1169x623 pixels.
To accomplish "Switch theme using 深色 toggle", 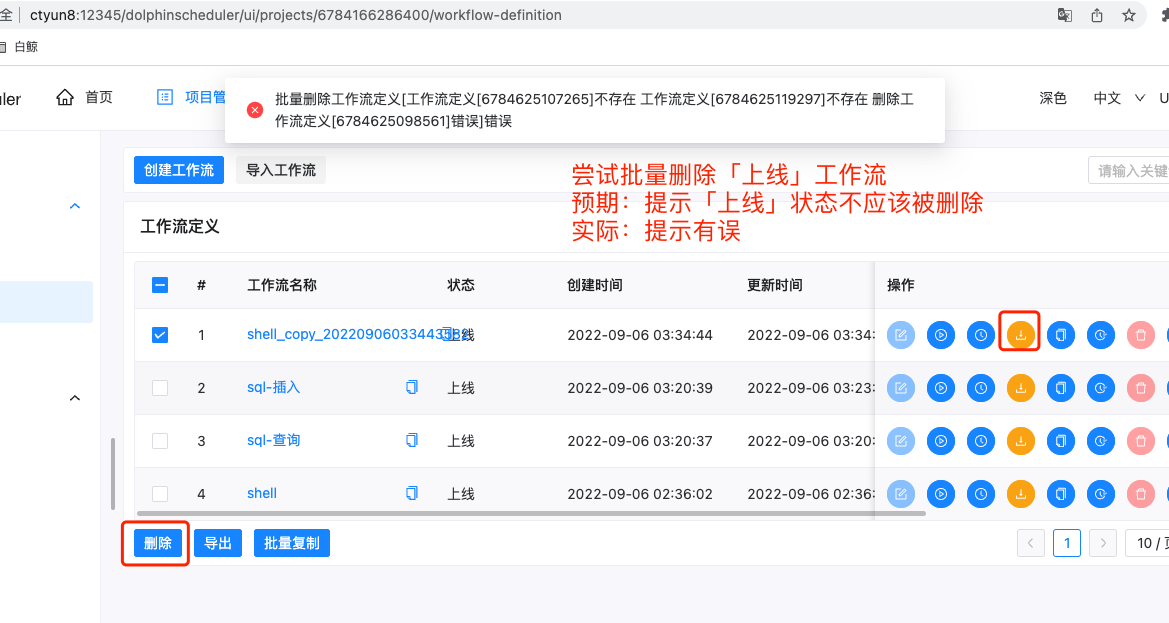I will [x=1053, y=98].
